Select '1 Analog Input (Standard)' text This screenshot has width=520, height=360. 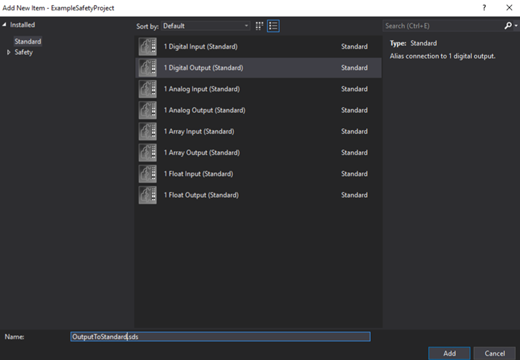[x=202, y=89]
